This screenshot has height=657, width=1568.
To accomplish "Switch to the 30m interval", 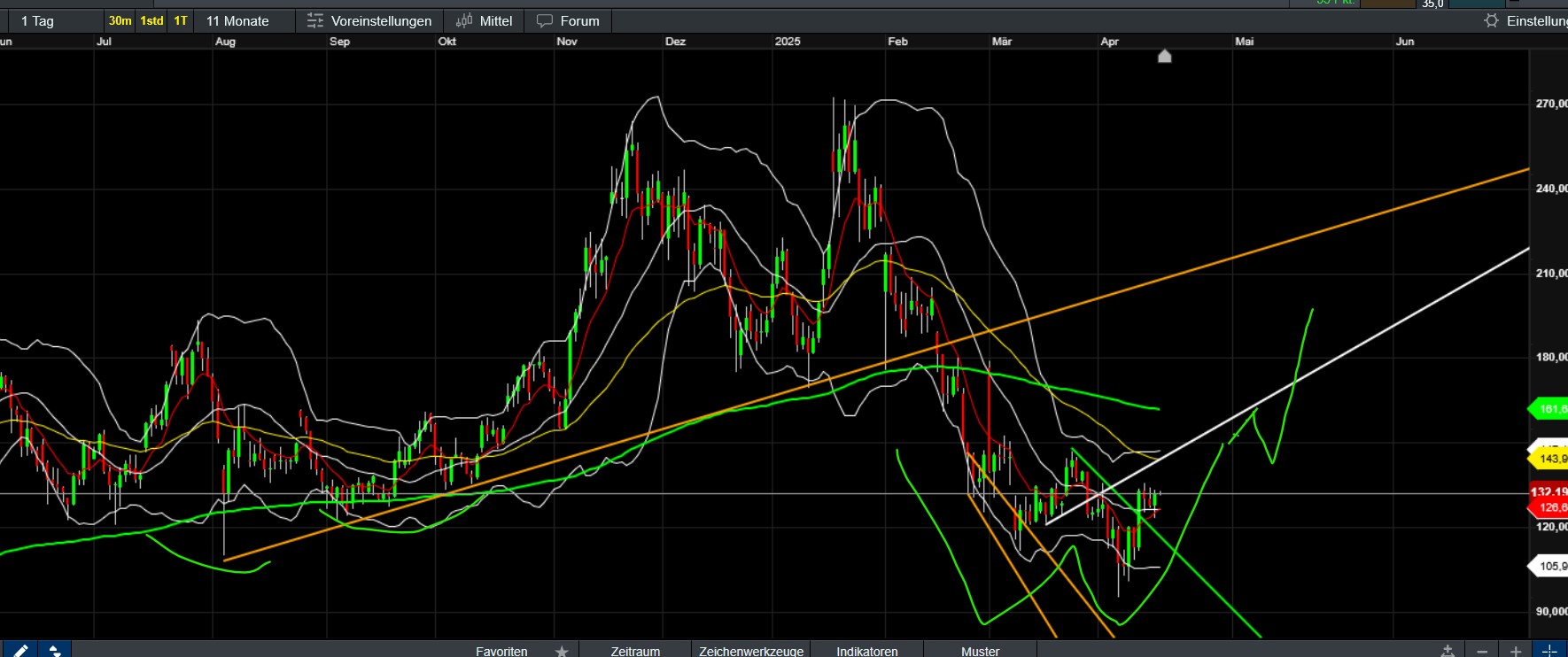I will (120, 20).
